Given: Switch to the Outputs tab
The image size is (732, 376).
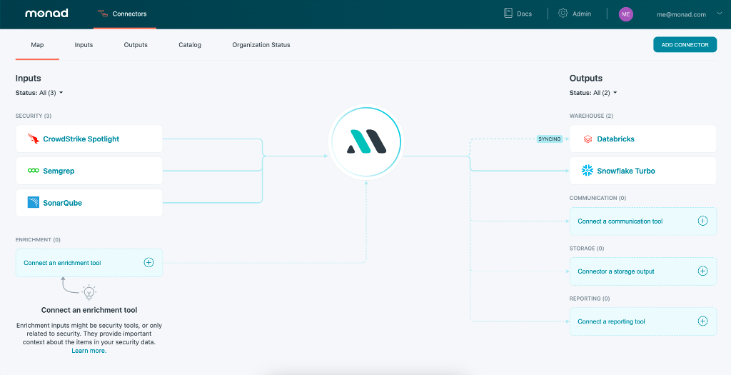Looking at the screenshot, I should 135,45.
